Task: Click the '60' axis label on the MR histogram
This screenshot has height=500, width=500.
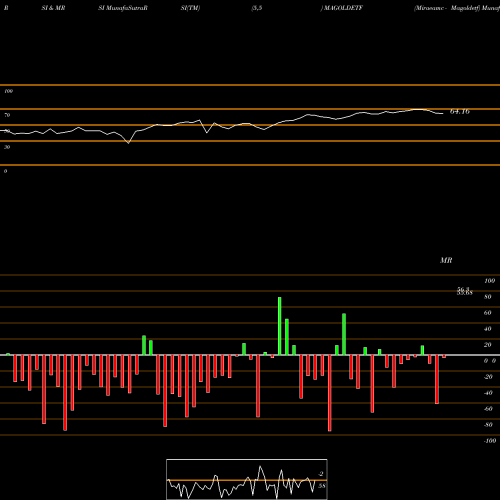Action: point(487,313)
